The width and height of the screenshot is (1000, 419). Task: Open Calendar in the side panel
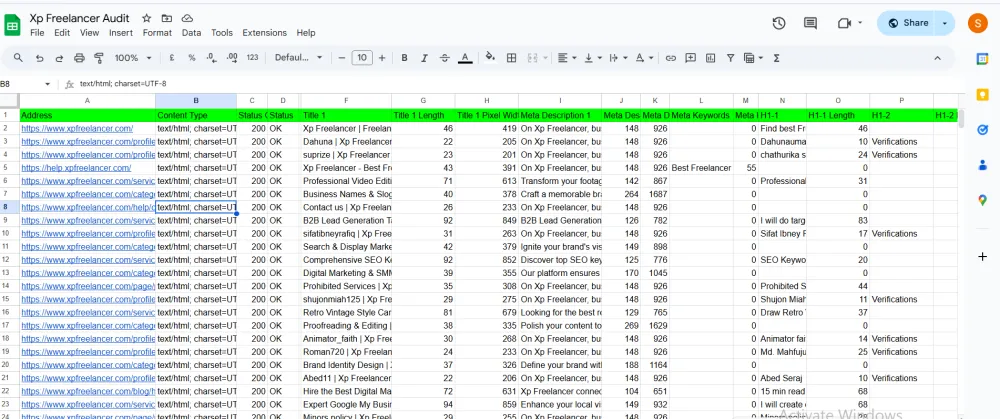click(982, 59)
